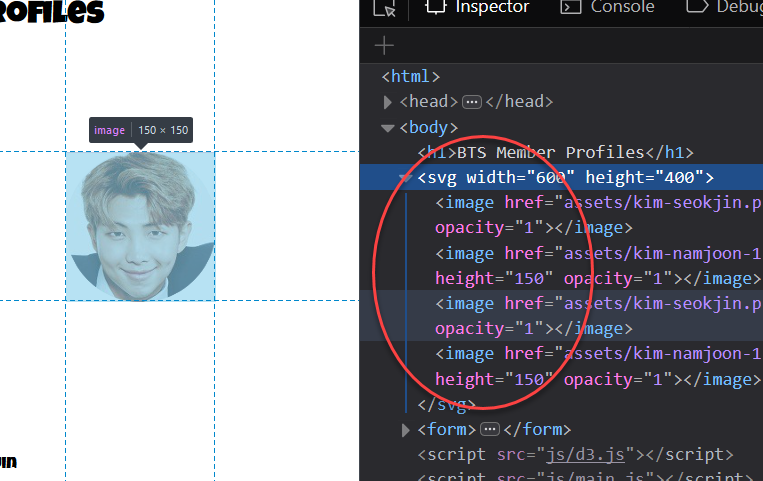The image size is (763, 481).
Task: Collapse the body element
Action: coord(388,128)
